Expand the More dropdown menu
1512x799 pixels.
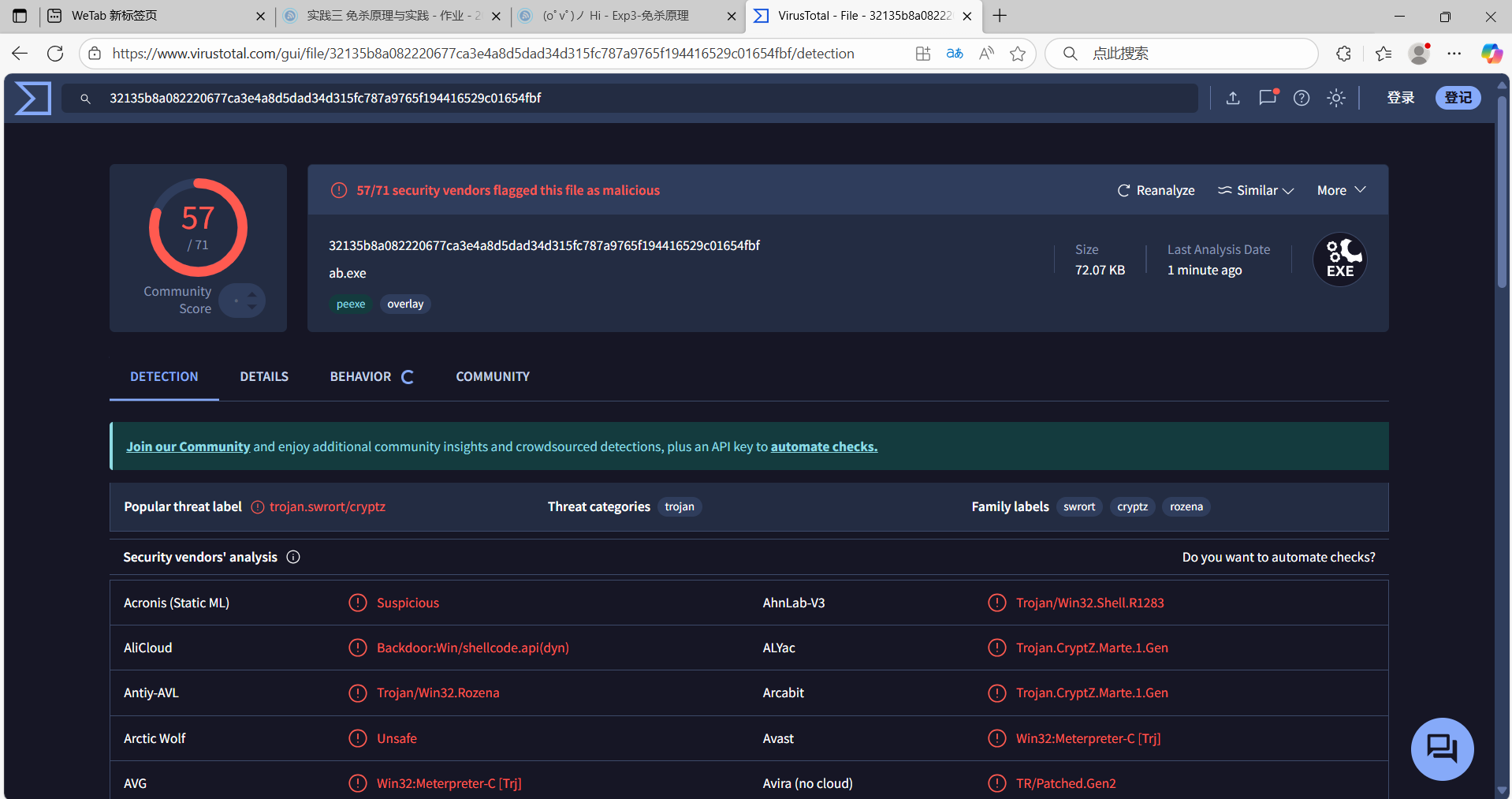[x=1341, y=190]
